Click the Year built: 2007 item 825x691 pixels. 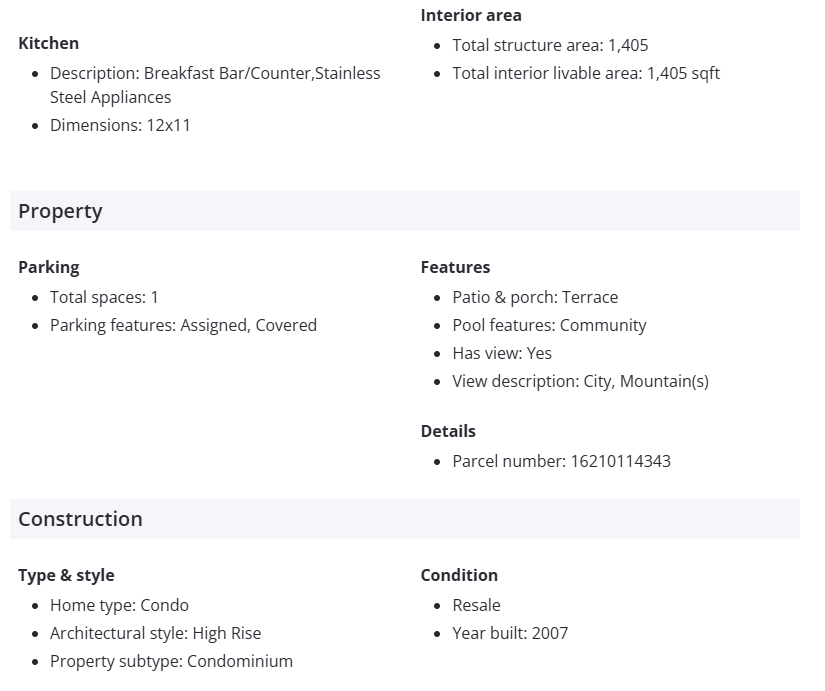click(510, 633)
